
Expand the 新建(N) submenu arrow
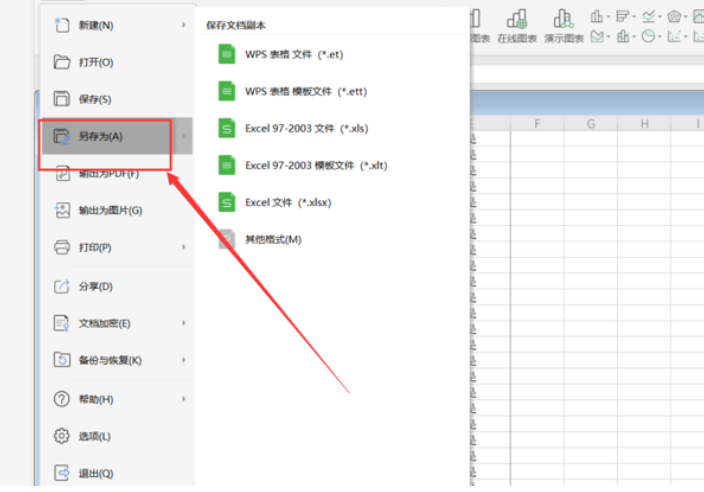pyautogui.click(x=184, y=25)
